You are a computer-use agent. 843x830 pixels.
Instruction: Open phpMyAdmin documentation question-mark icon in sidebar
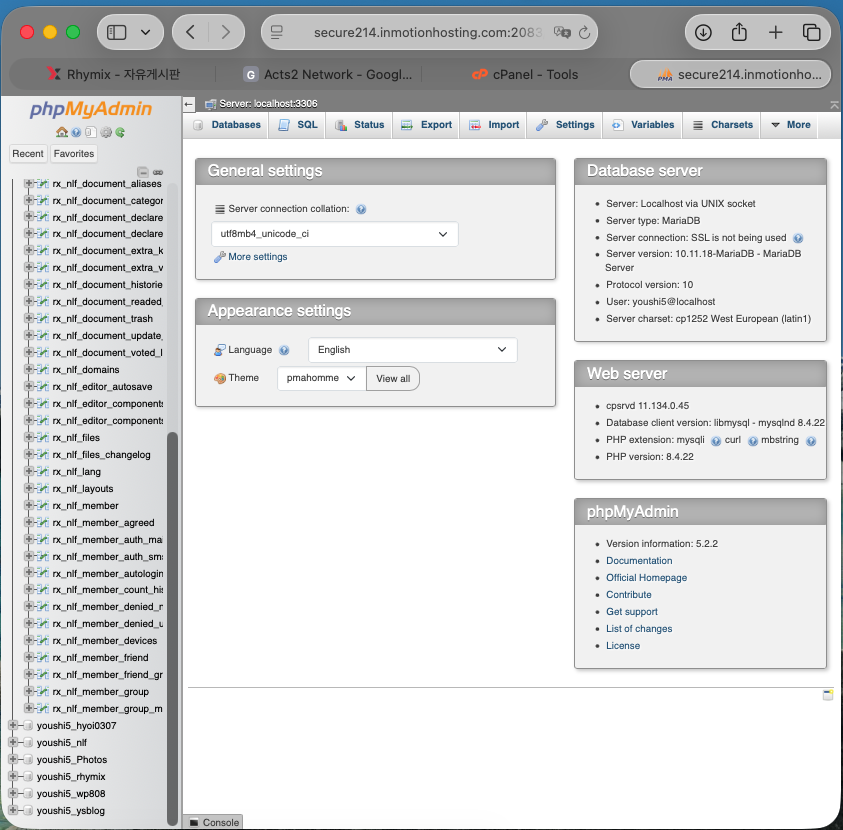coord(76,132)
